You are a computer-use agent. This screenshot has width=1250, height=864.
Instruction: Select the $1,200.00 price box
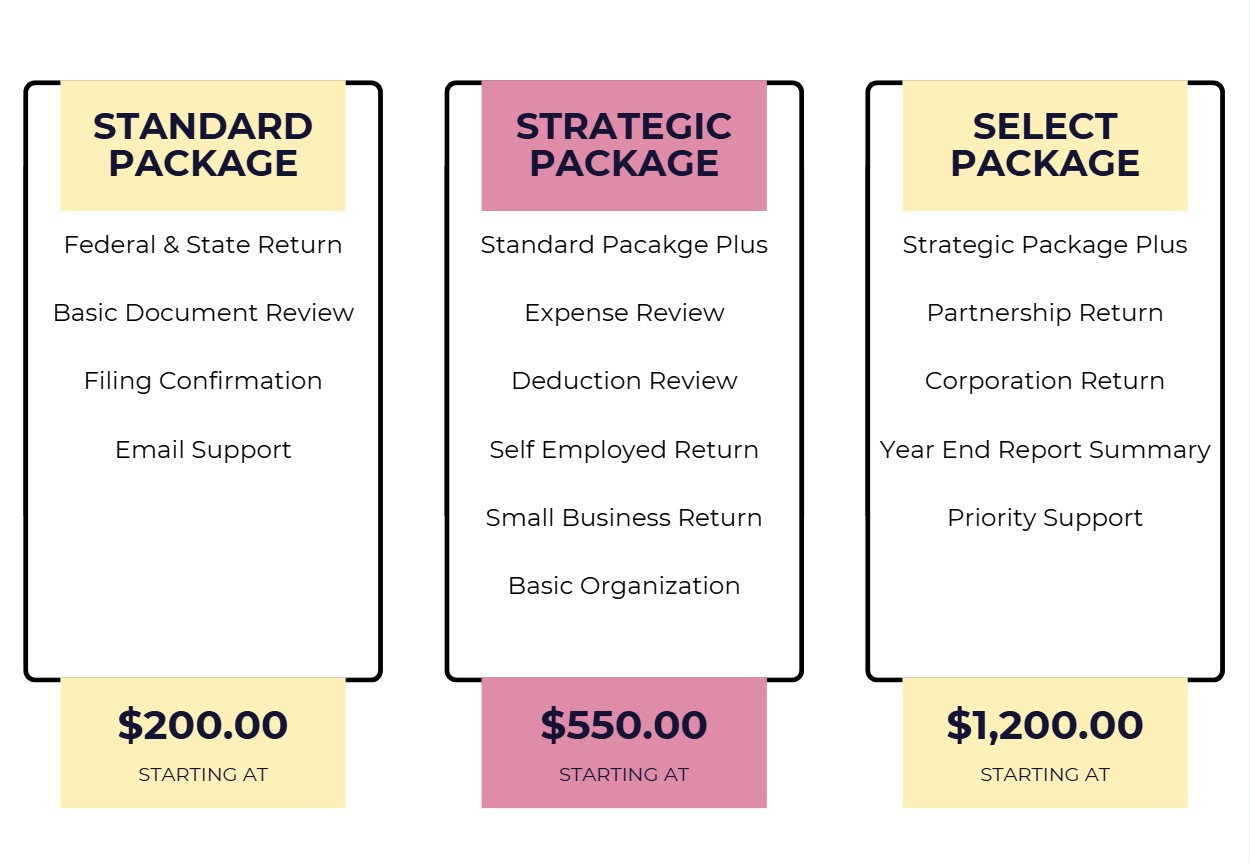[1045, 742]
